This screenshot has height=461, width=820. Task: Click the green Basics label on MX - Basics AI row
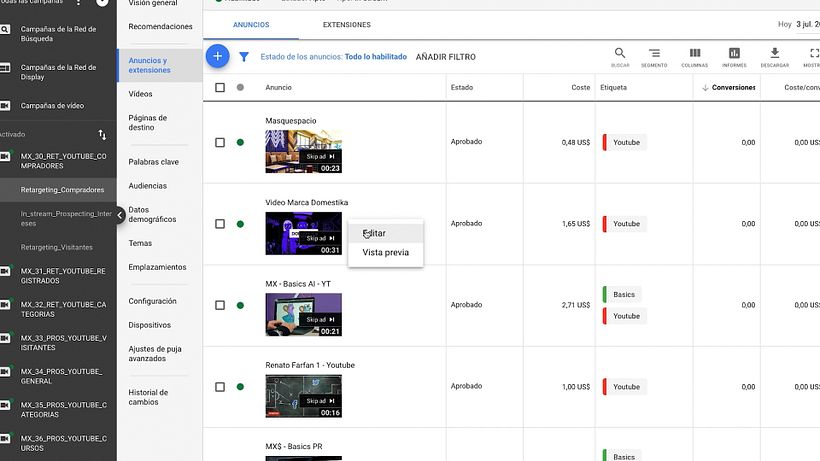pyautogui.click(x=622, y=294)
